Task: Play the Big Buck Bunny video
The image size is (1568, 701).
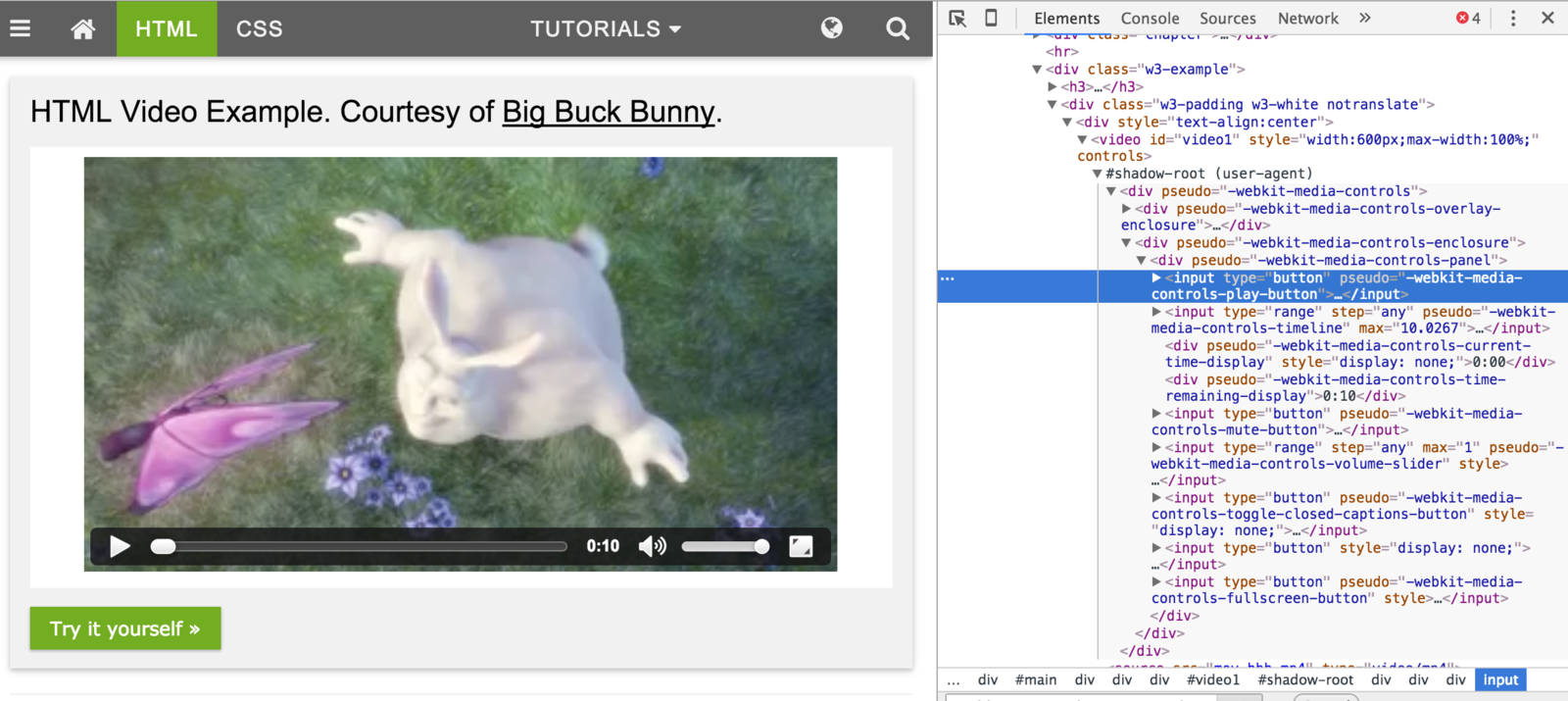Action: (x=120, y=546)
